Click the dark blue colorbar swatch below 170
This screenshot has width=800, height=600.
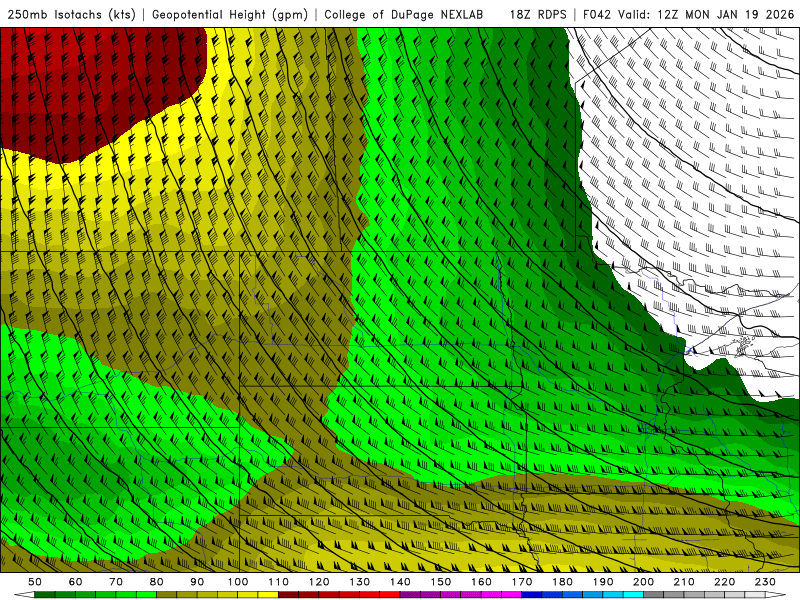point(532,595)
